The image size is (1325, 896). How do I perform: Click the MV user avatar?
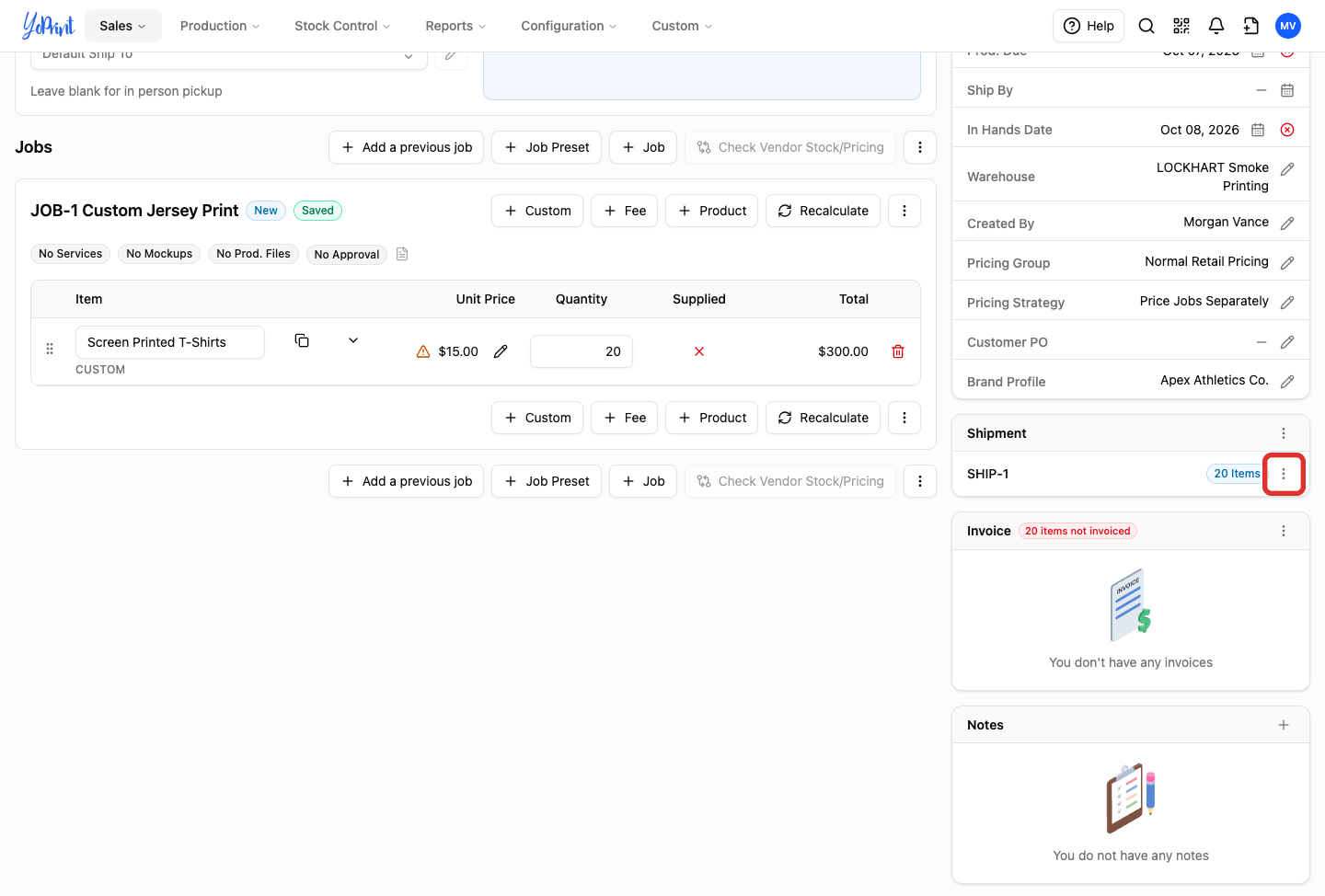(x=1288, y=26)
